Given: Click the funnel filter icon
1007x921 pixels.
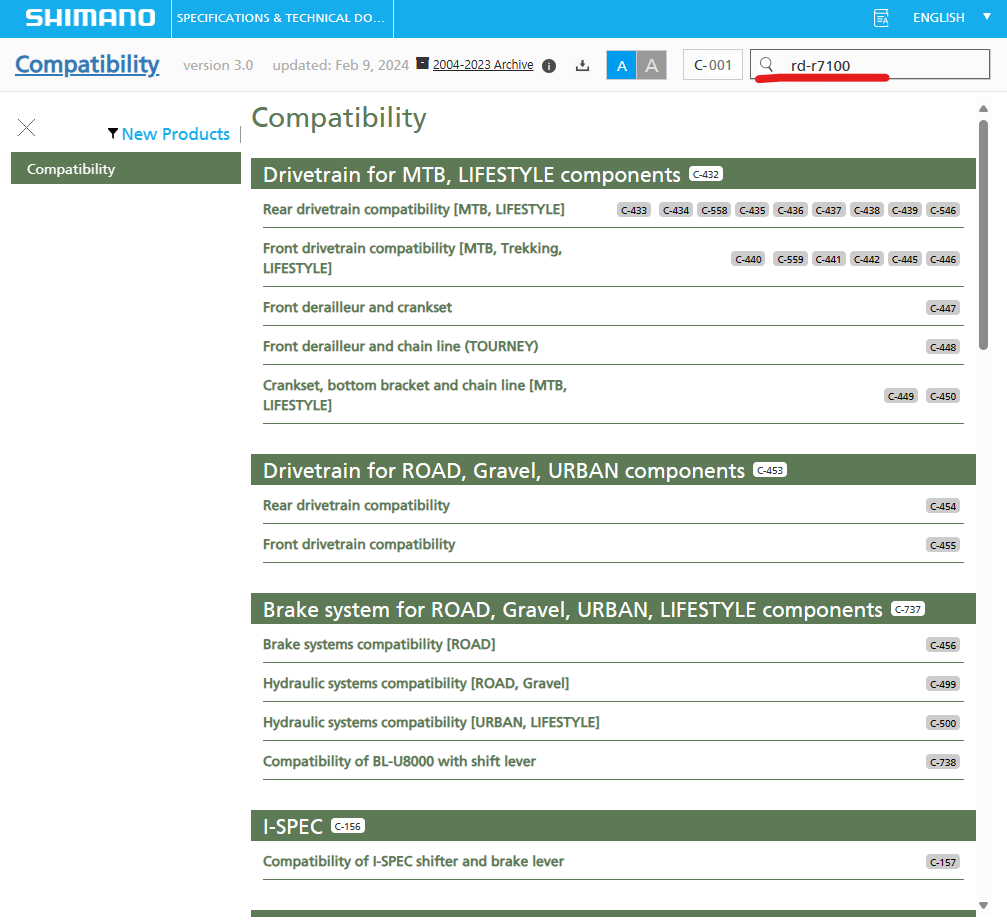Looking at the screenshot, I should click(113, 133).
